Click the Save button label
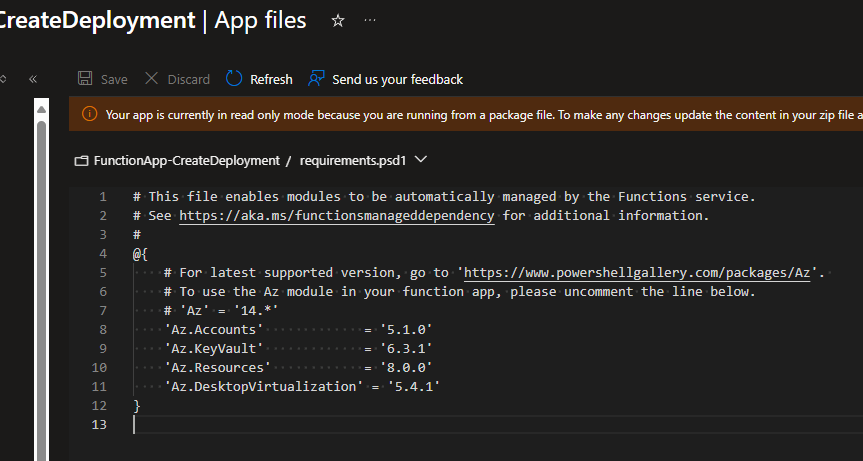 click(x=114, y=80)
